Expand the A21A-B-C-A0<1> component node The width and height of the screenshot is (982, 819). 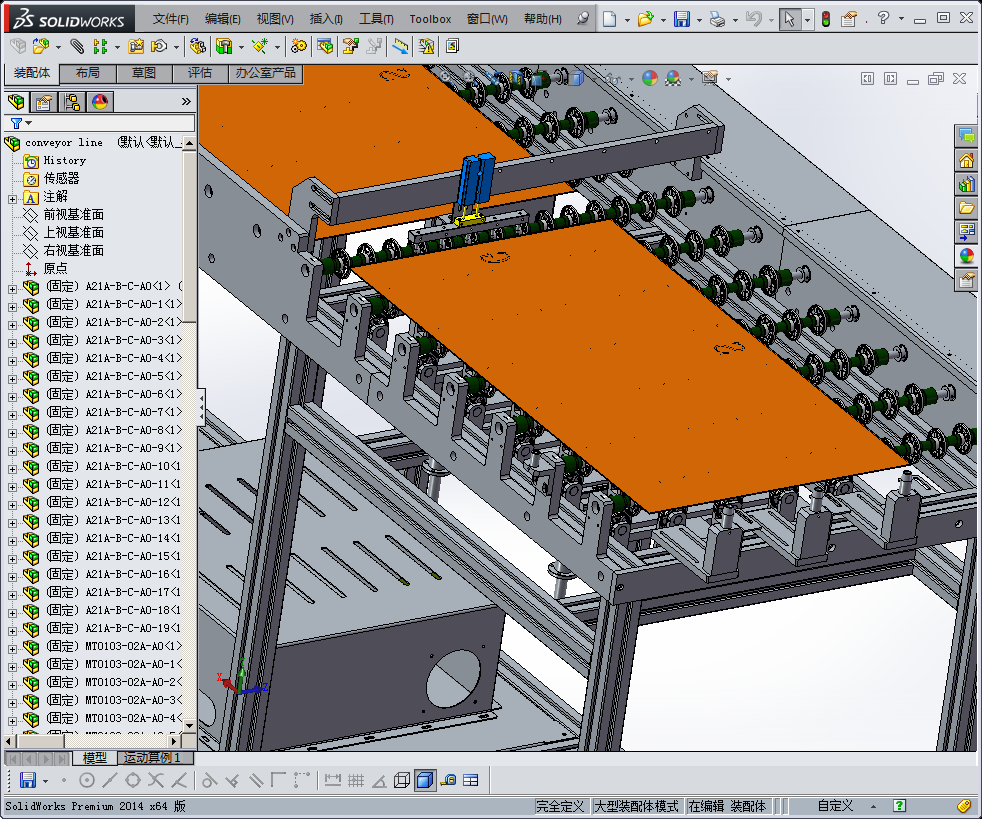click(x=12, y=287)
